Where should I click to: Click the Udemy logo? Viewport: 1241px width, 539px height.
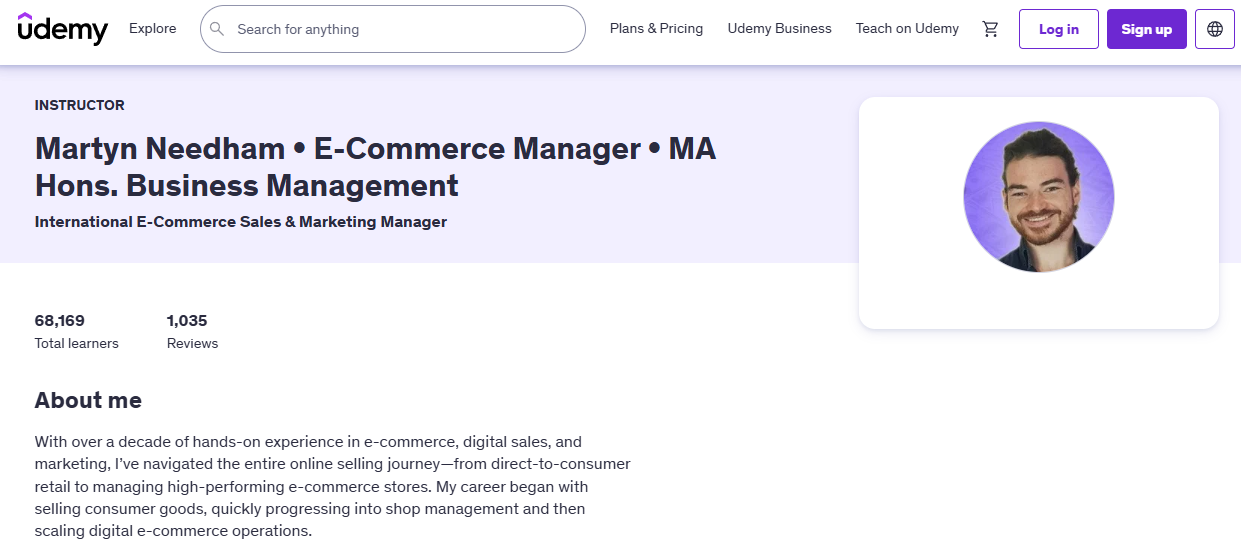pyautogui.click(x=62, y=29)
